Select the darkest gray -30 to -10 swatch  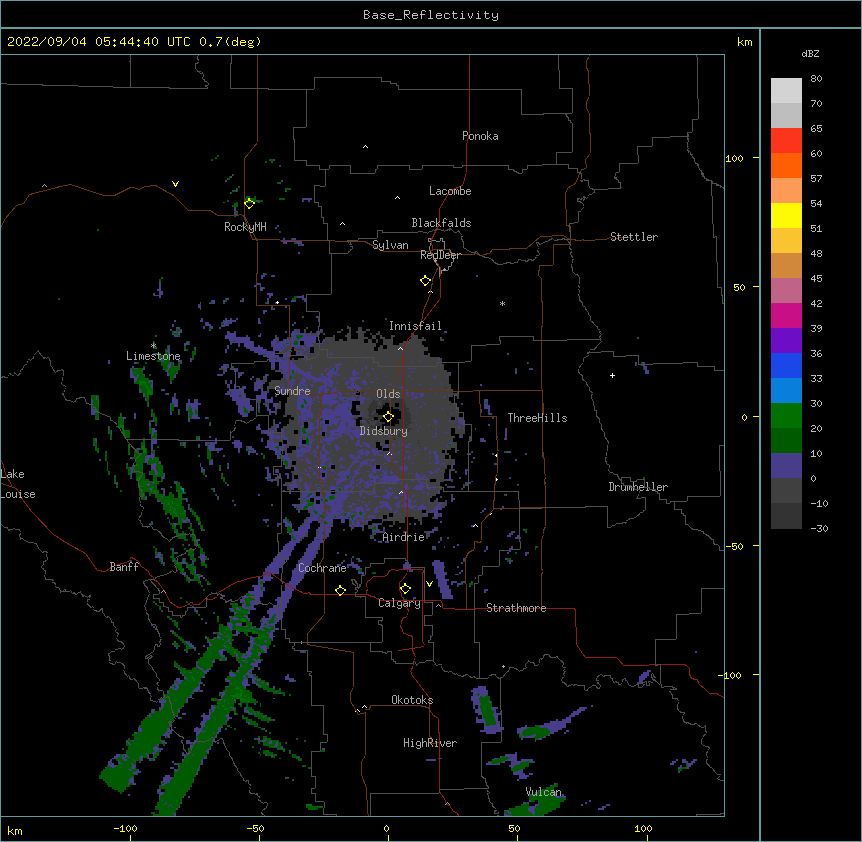(786, 516)
